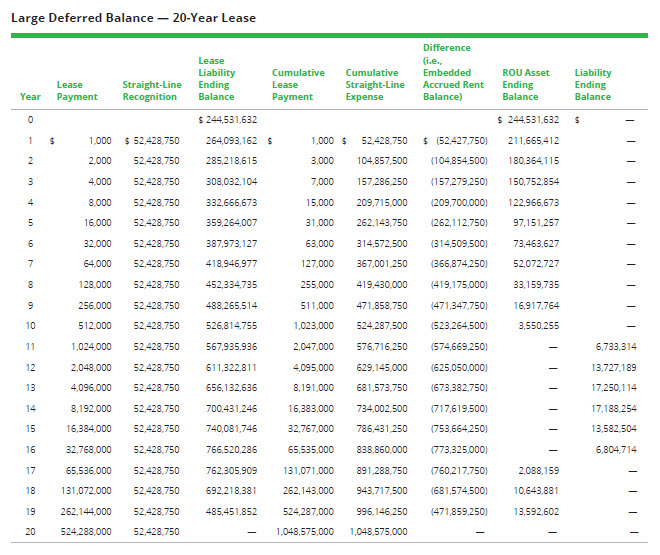Select the (773,325,000) difference cell
This screenshot has width=660, height=555.
459,450
